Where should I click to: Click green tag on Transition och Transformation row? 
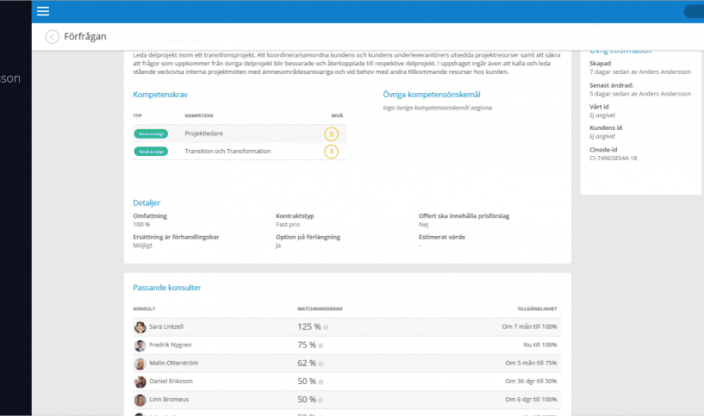[x=152, y=151]
